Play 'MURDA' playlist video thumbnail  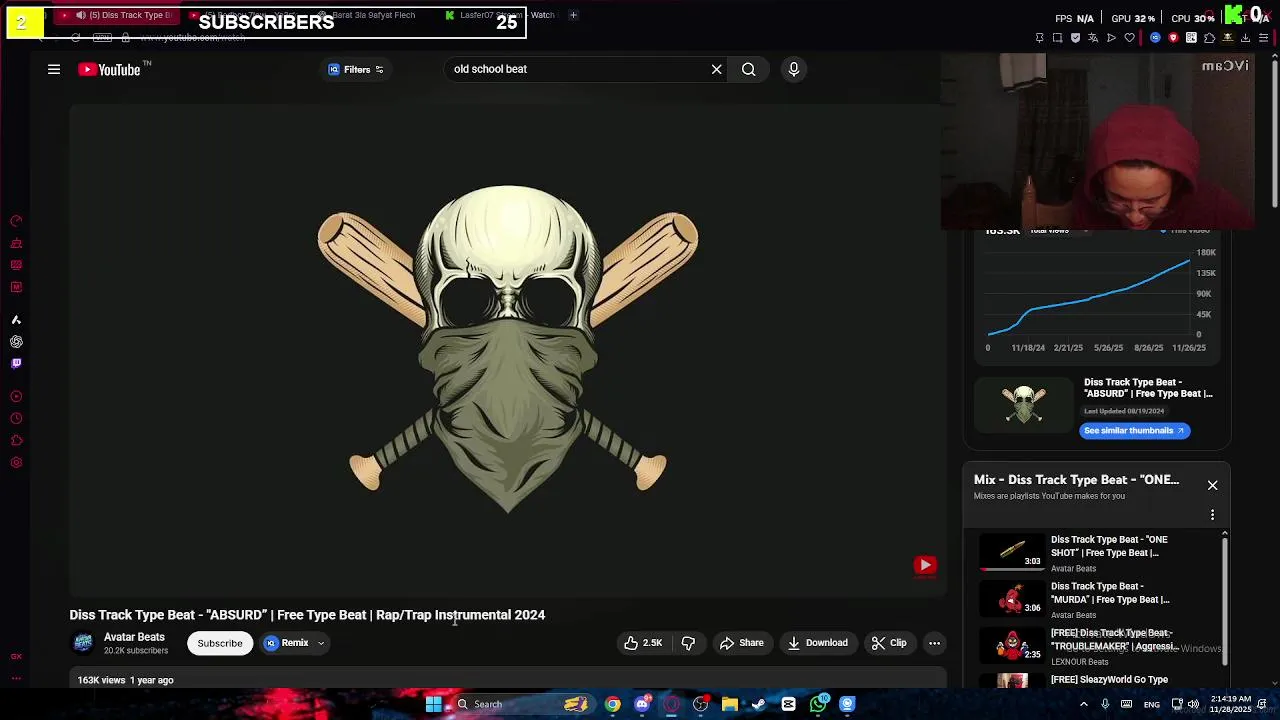click(1012, 599)
